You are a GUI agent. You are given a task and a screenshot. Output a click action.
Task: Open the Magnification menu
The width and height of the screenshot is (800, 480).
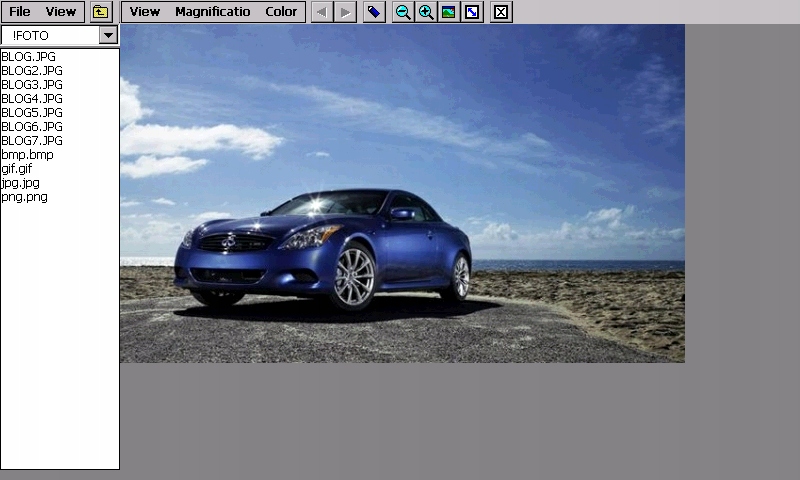(x=212, y=12)
